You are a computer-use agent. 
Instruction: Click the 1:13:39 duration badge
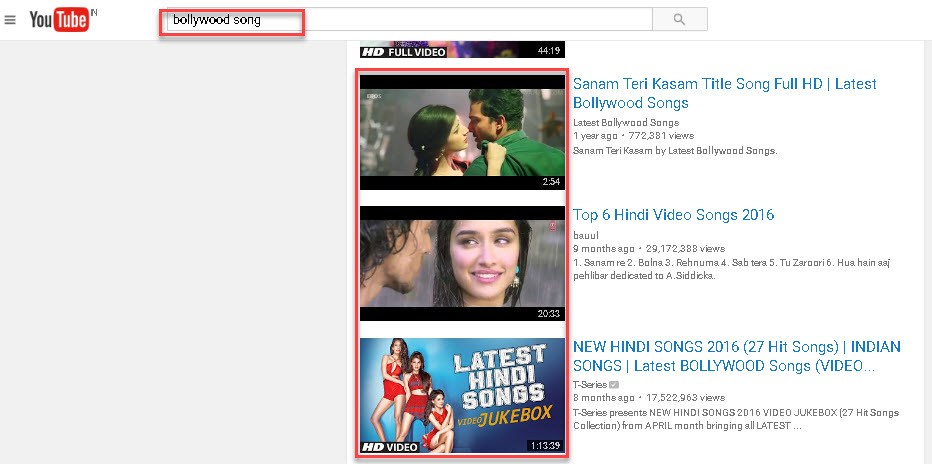coord(545,445)
